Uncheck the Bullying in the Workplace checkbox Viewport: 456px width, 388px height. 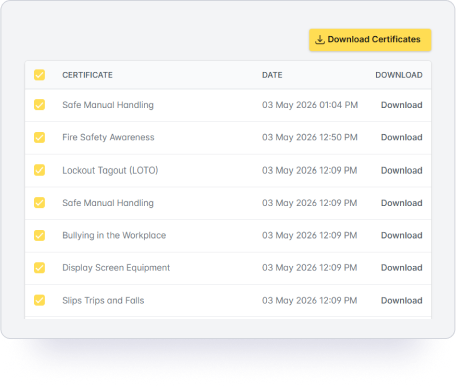point(39,235)
